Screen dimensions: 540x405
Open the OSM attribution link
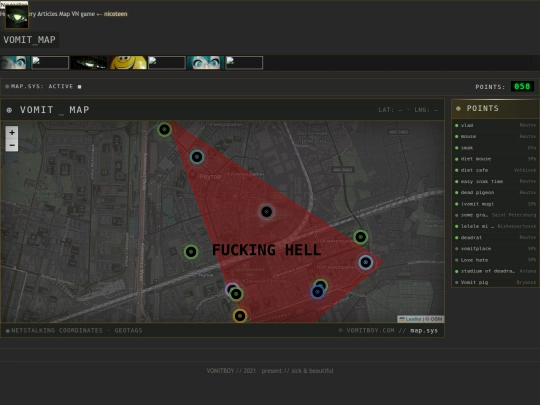(436, 319)
